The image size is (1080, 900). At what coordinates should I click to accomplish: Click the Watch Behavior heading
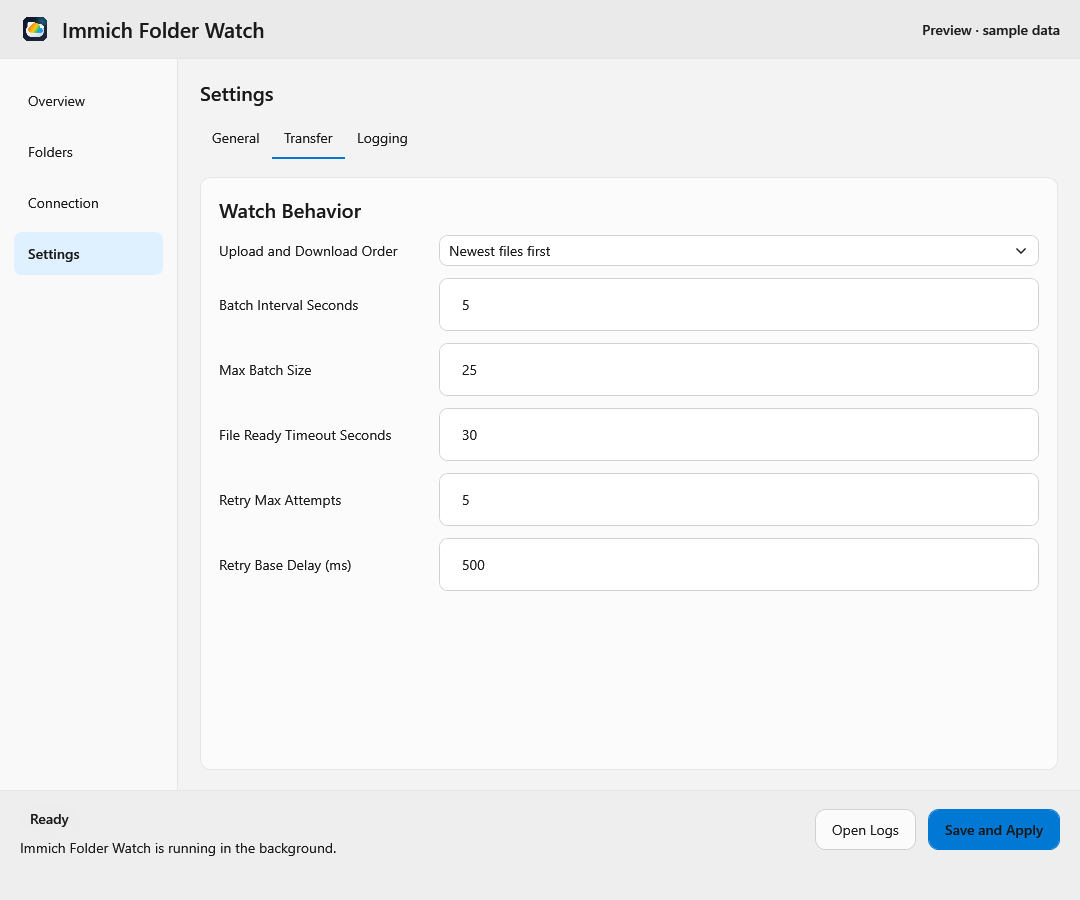pos(290,211)
